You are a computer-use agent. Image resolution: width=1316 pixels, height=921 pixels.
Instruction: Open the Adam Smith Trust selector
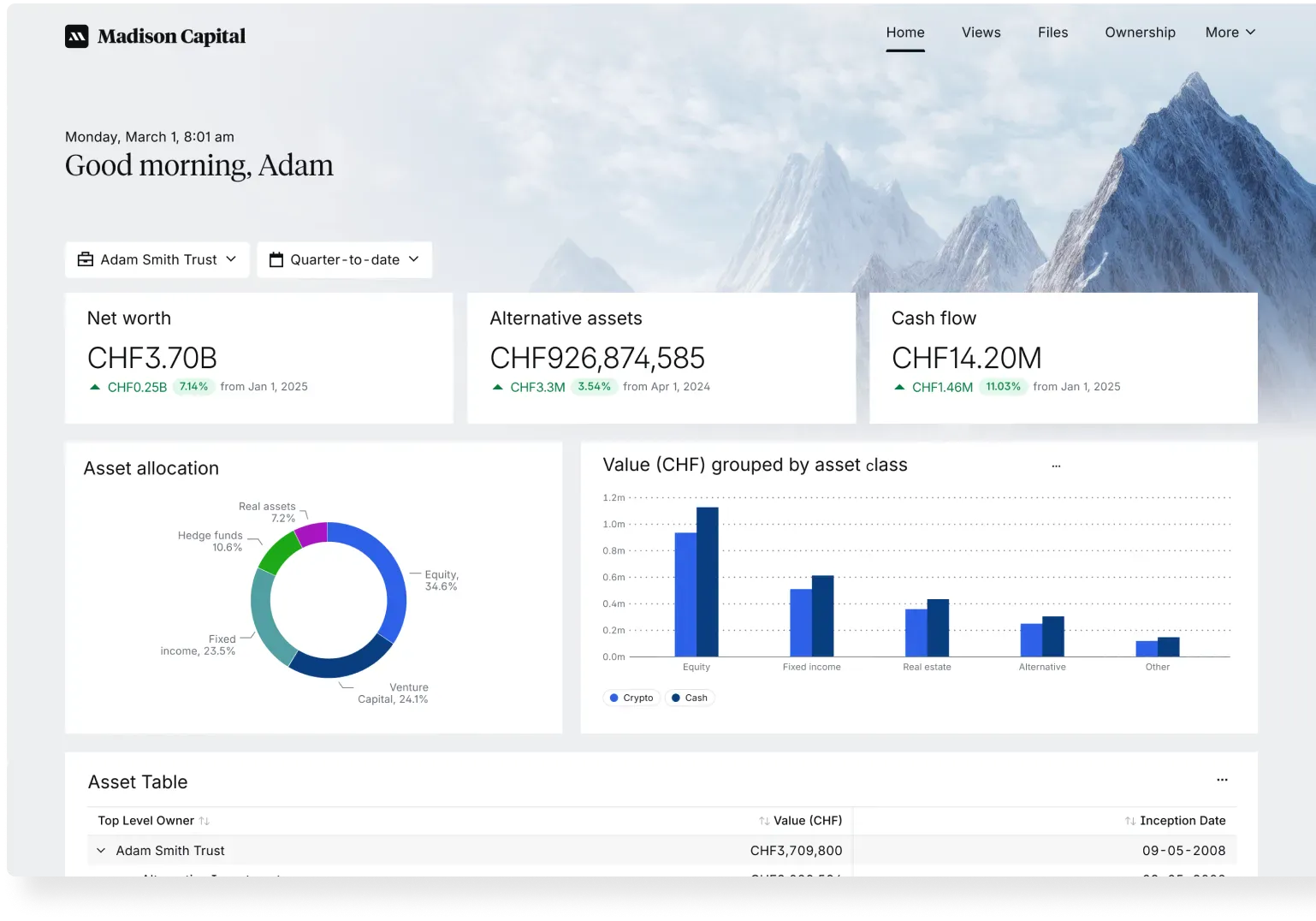pyautogui.click(x=157, y=259)
